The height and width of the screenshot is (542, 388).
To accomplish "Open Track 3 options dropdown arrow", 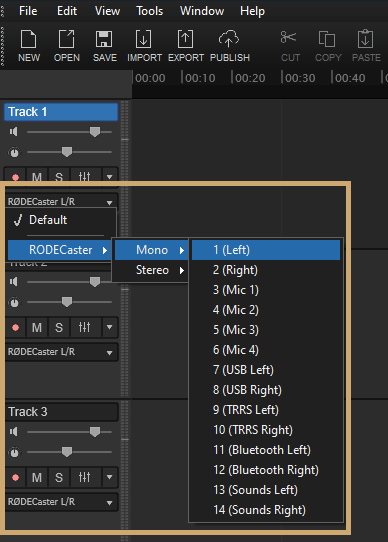I will [x=110, y=477].
